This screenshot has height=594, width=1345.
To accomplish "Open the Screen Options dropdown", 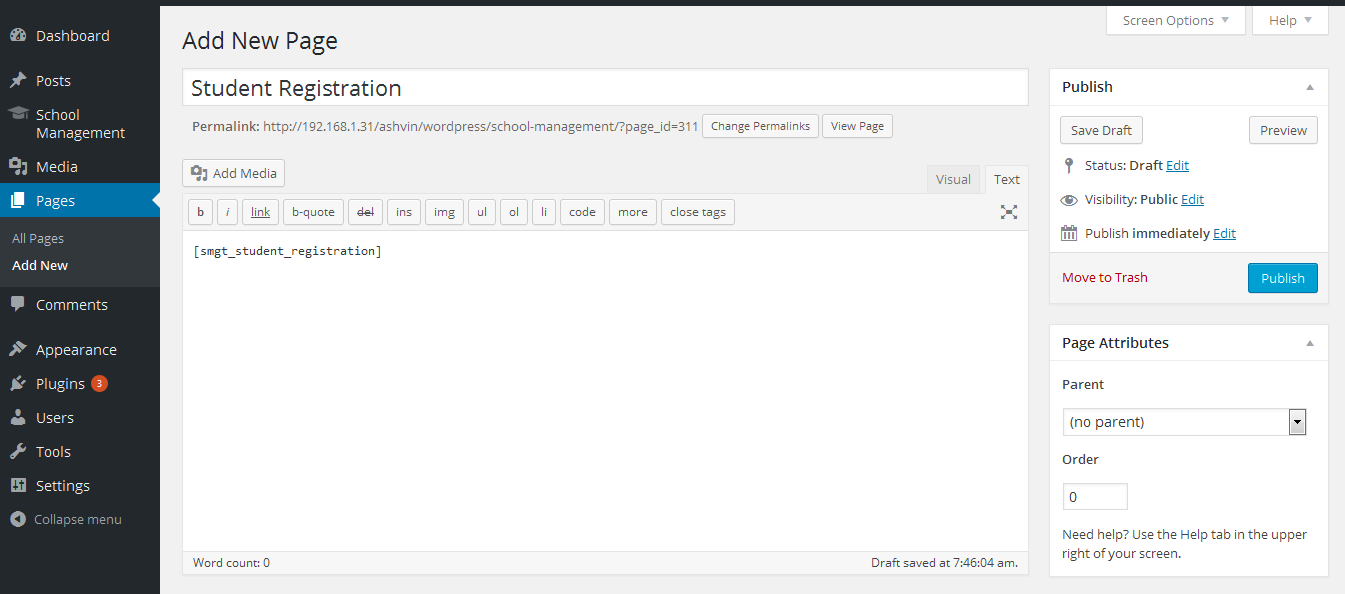I will 1174,19.
